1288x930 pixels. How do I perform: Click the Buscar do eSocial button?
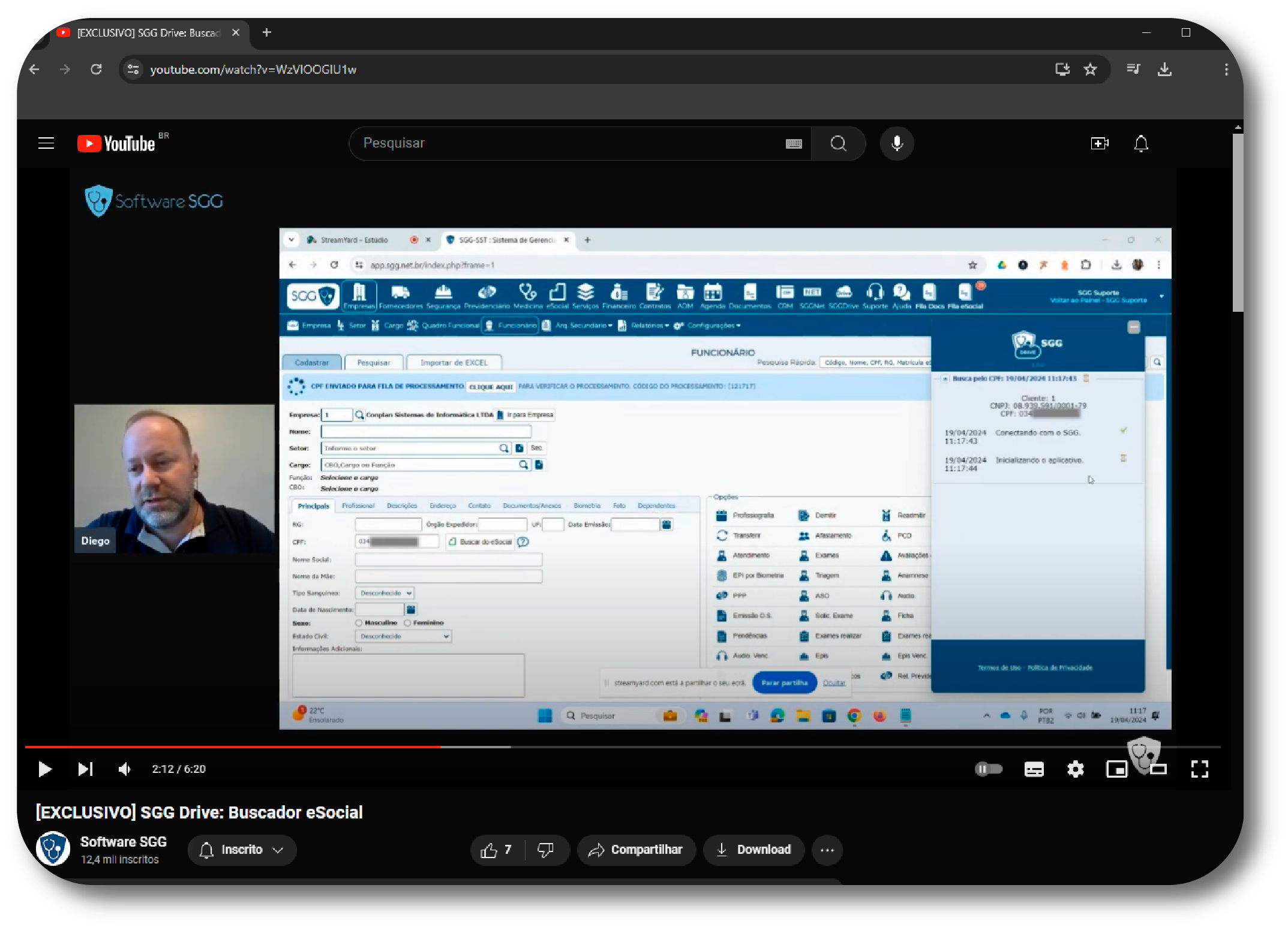480,542
